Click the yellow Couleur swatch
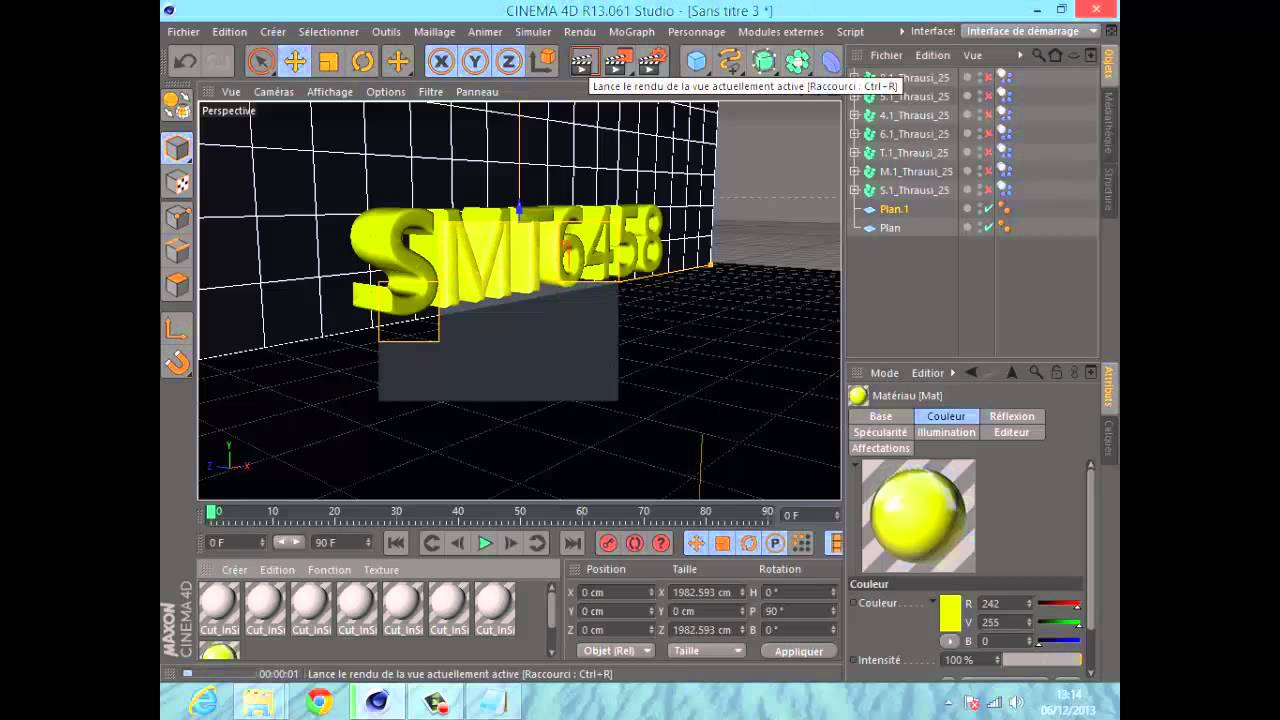Image resolution: width=1280 pixels, height=720 pixels. click(950, 613)
